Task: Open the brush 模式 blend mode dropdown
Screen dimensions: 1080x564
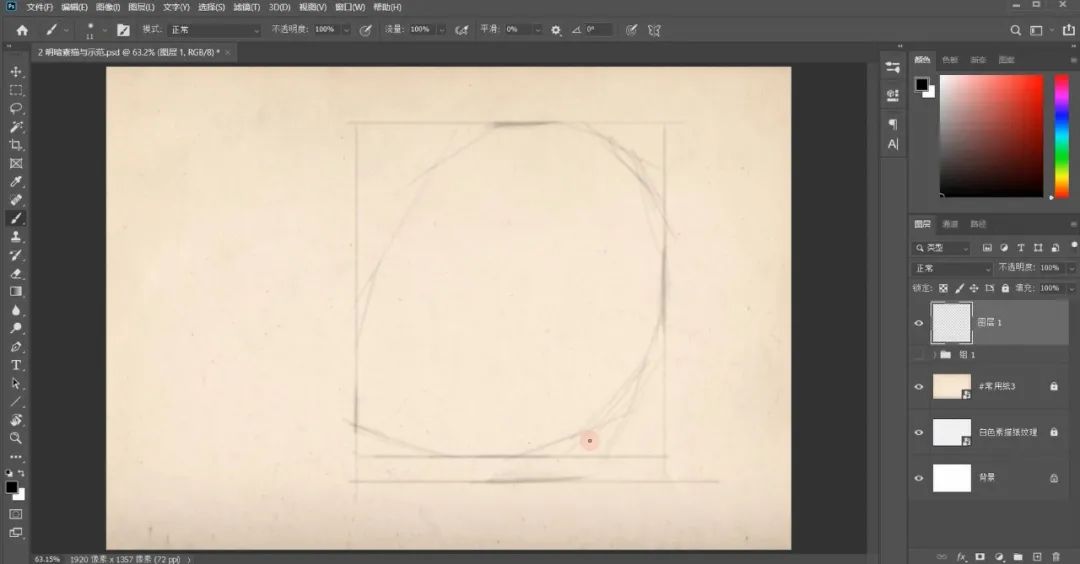Action: pos(214,30)
